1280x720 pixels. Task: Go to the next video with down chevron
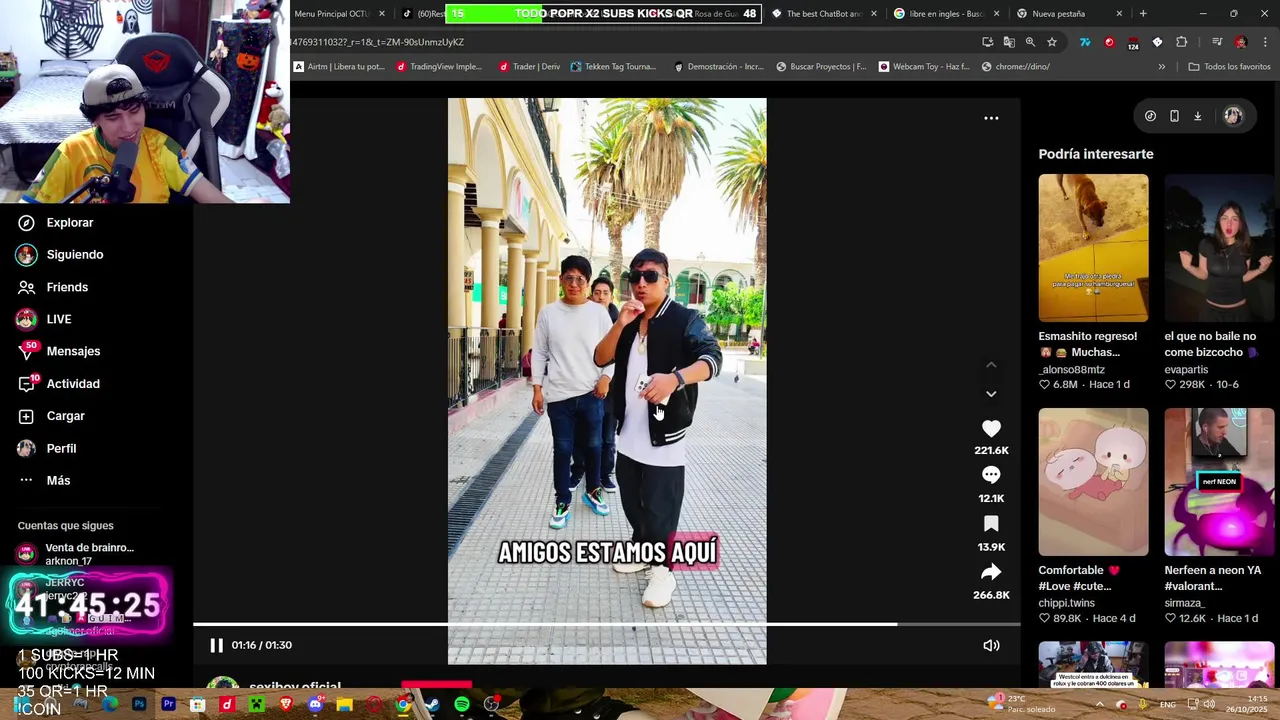pos(991,394)
